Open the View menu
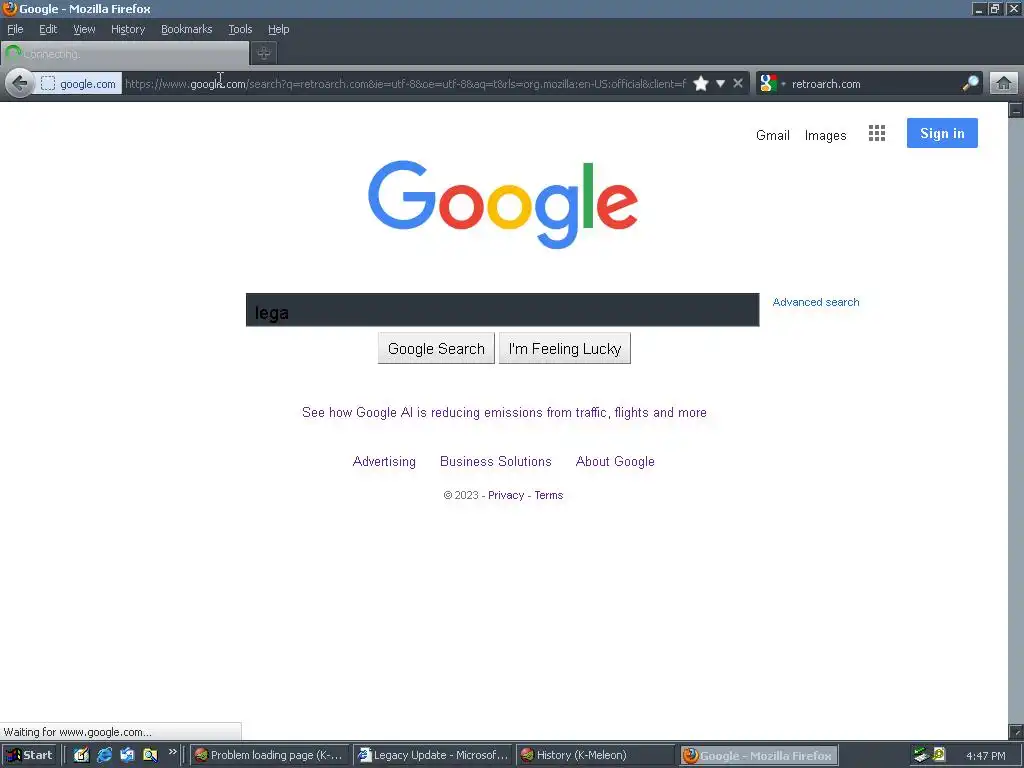 (84, 29)
